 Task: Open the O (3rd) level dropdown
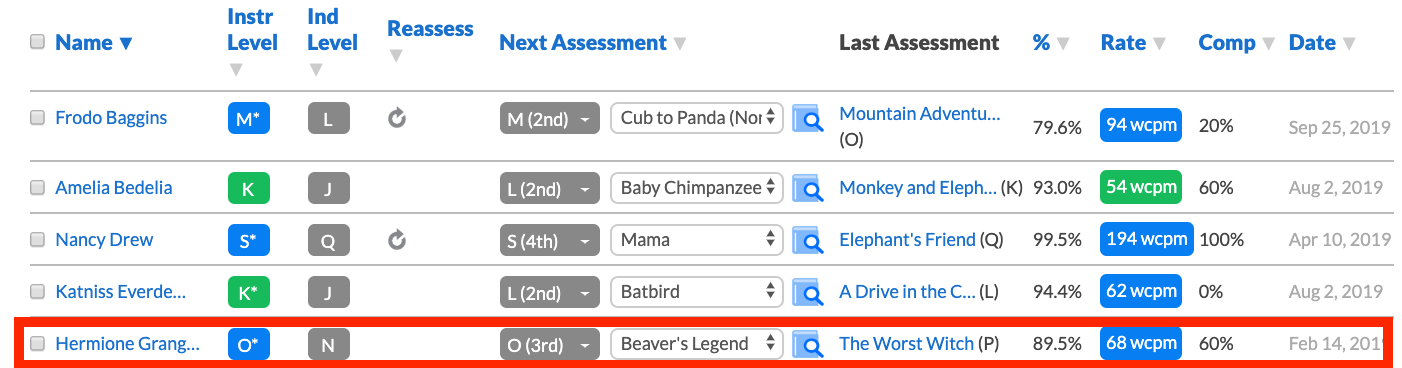pos(550,344)
